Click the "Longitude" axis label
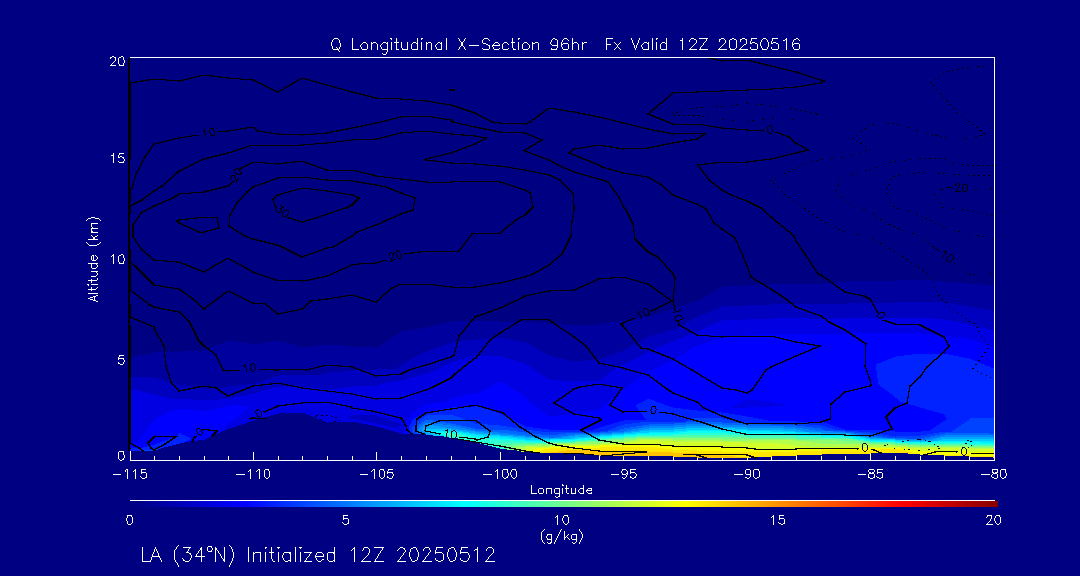The image size is (1080, 576). [561, 490]
